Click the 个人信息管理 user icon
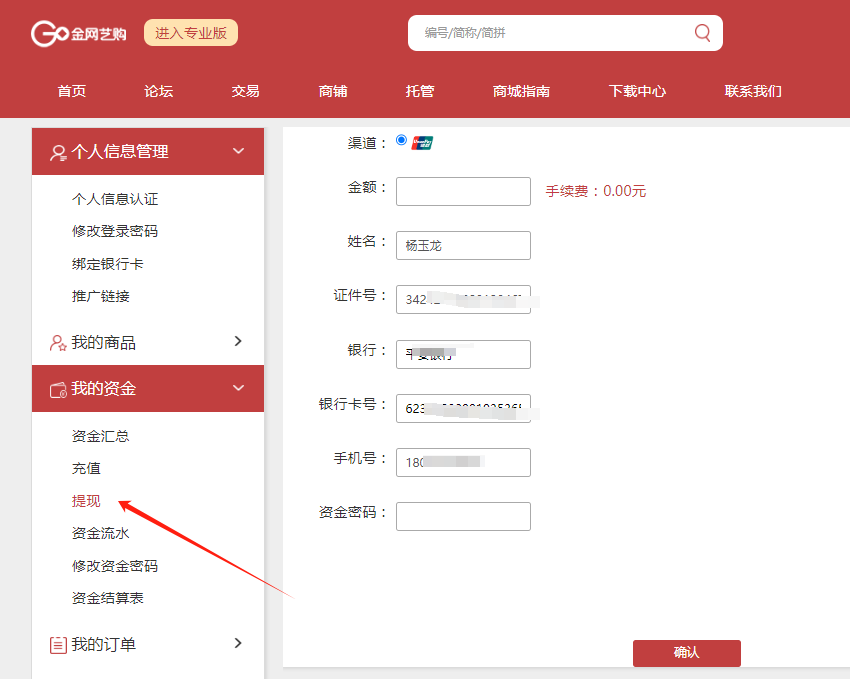 tap(58, 152)
